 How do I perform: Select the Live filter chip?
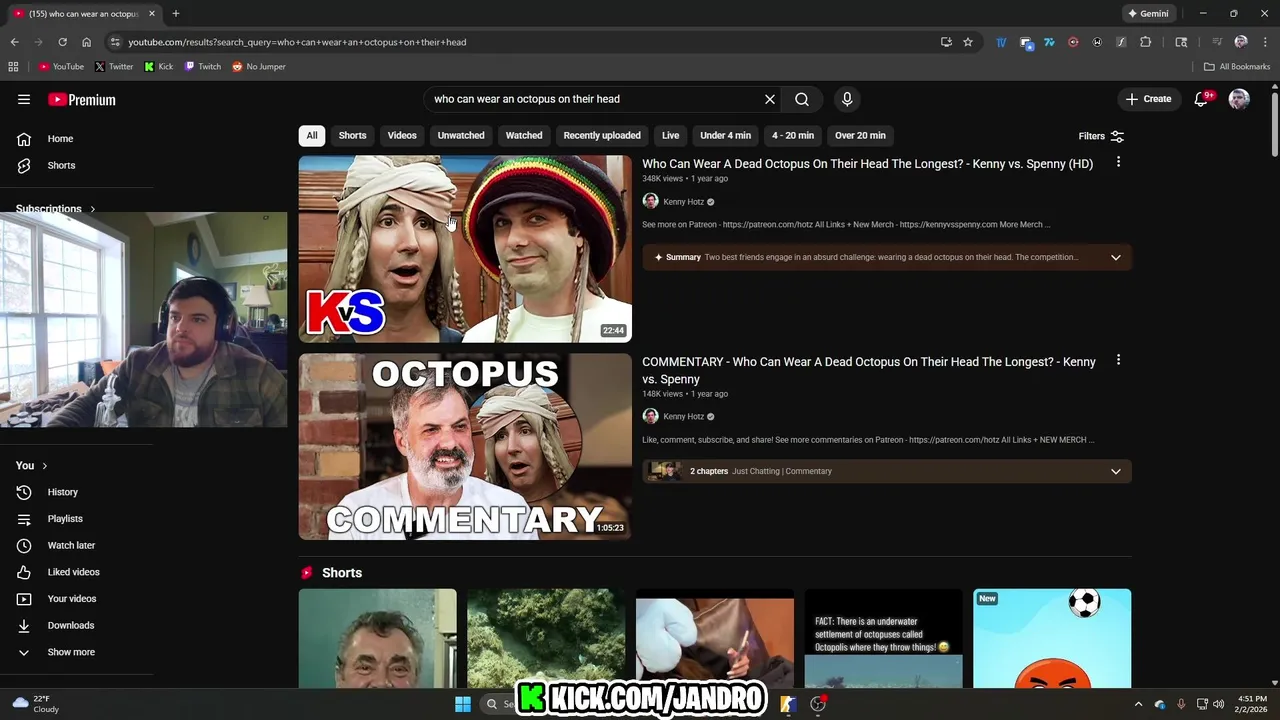click(x=670, y=135)
